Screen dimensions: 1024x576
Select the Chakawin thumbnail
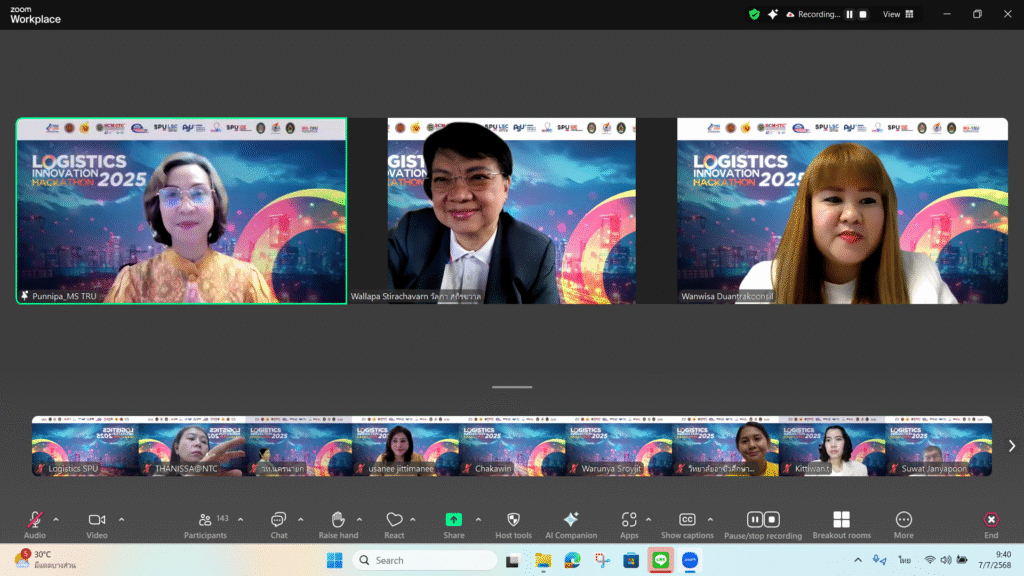click(x=512, y=446)
